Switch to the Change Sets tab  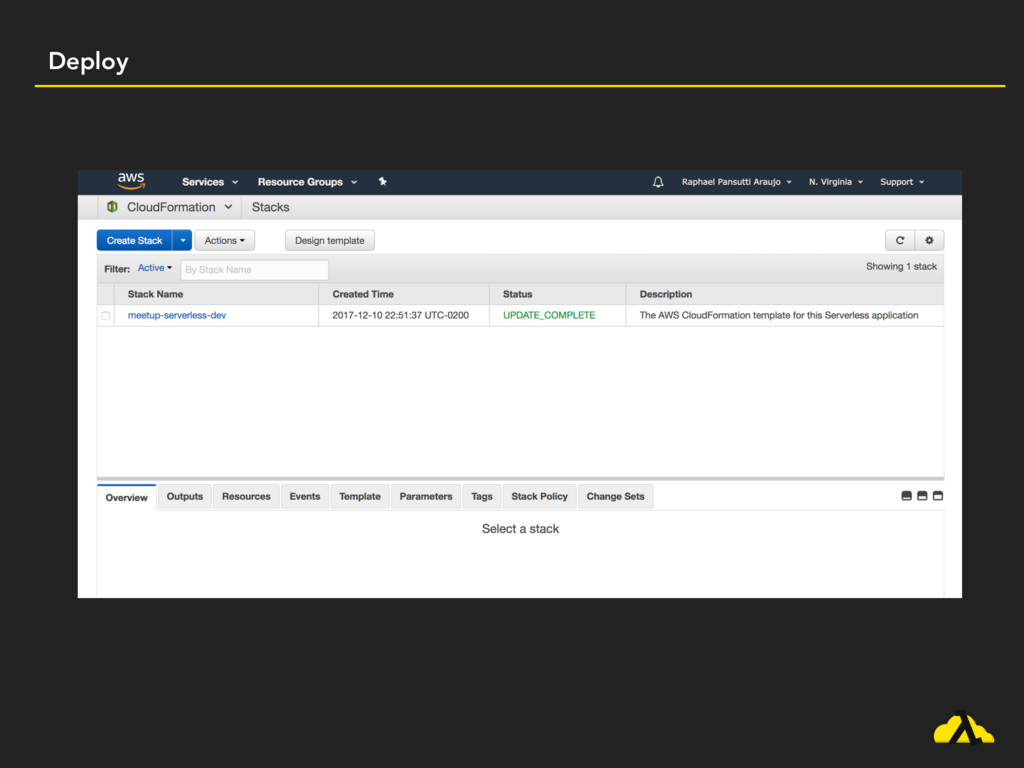pyautogui.click(x=615, y=496)
